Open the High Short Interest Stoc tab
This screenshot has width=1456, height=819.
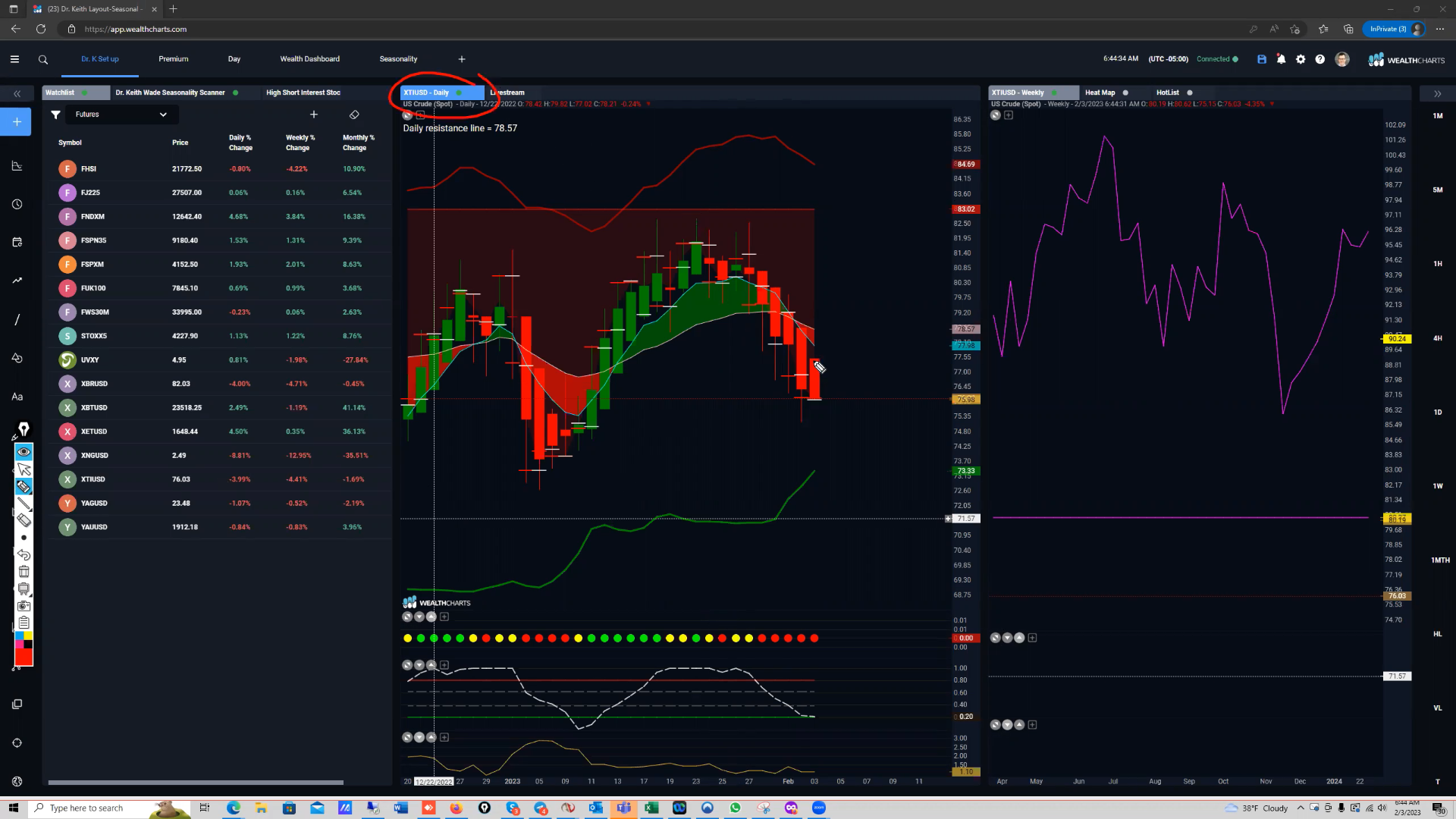click(x=303, y=93)
